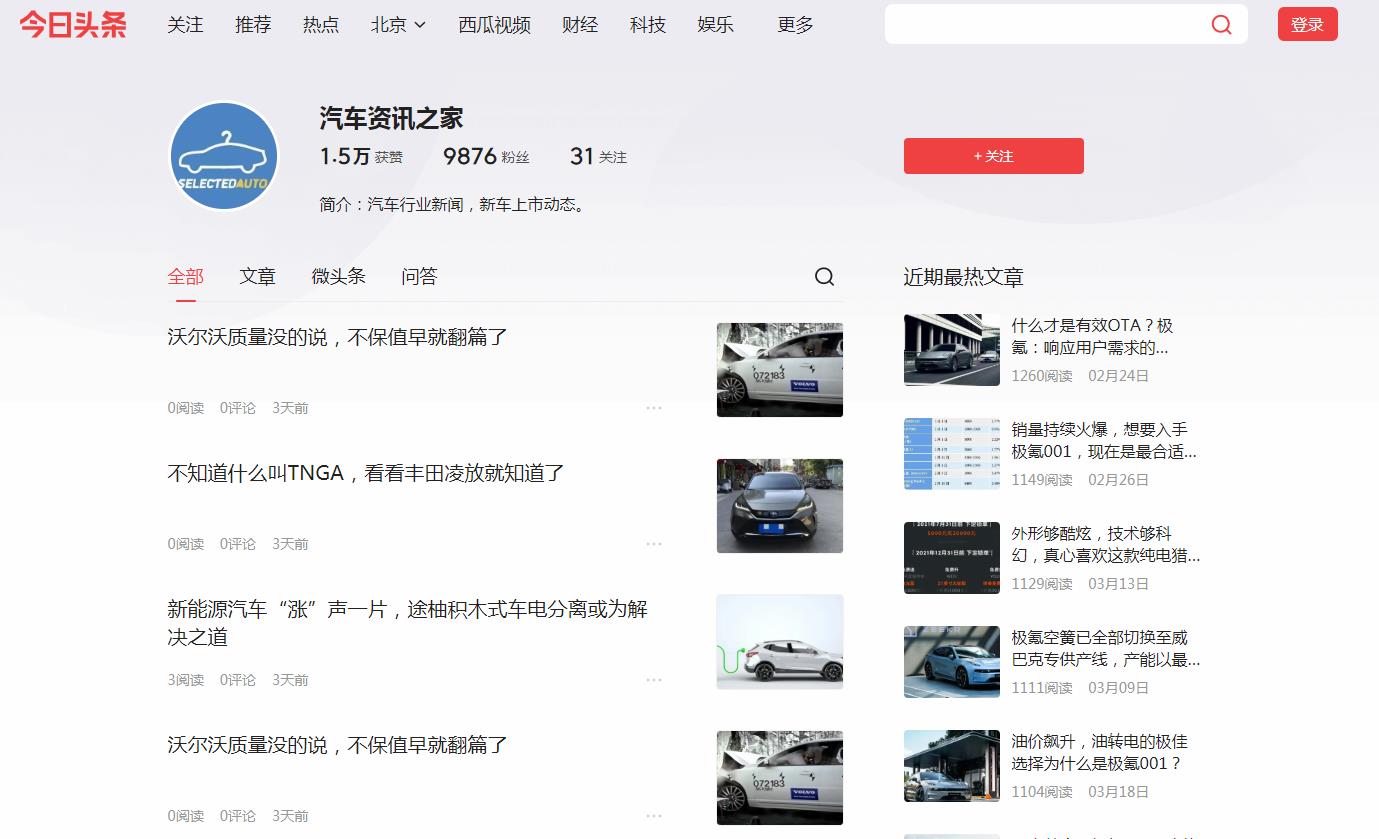Go to 热点 in top navigation
The width and height of the screenshot is (1379, 839).
(x=321, y=25)
